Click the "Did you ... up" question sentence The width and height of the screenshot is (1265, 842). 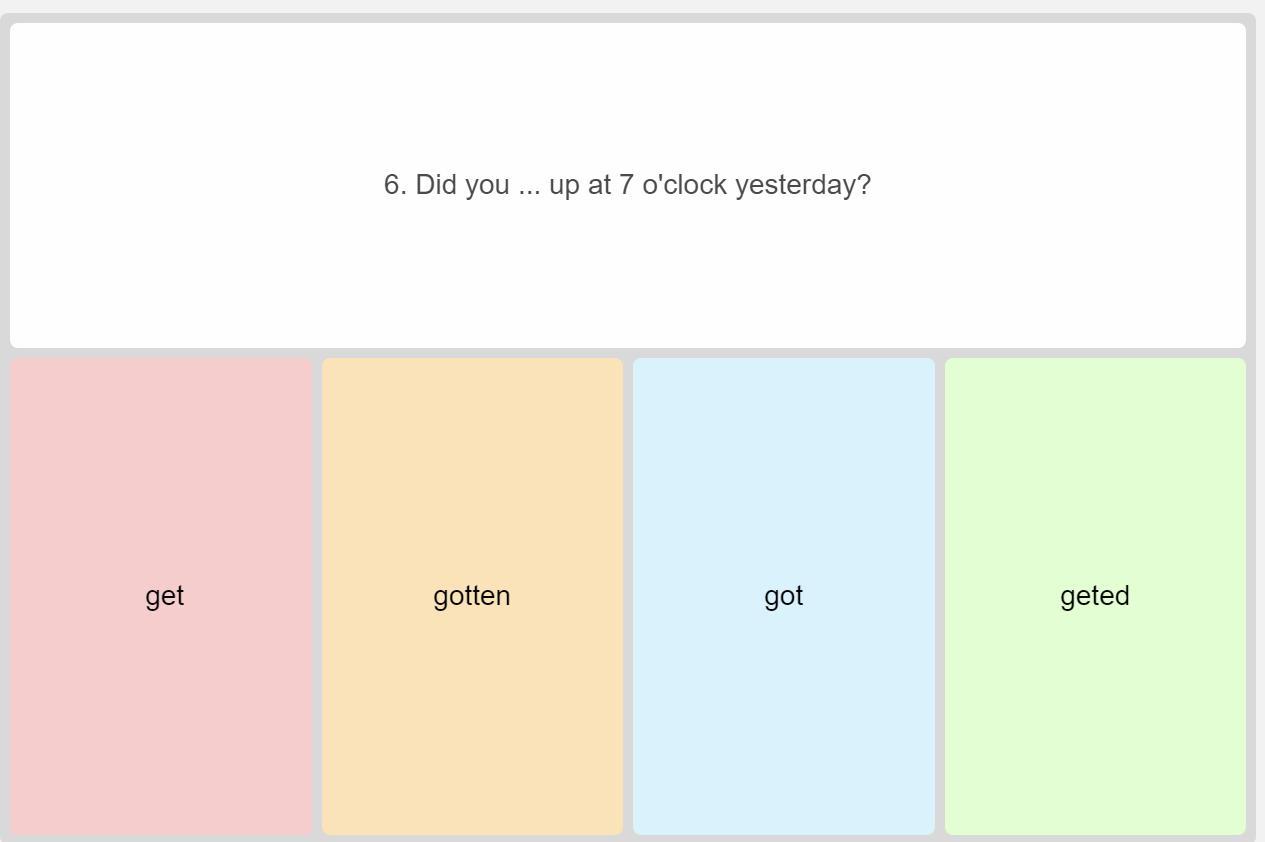(627, 185)
